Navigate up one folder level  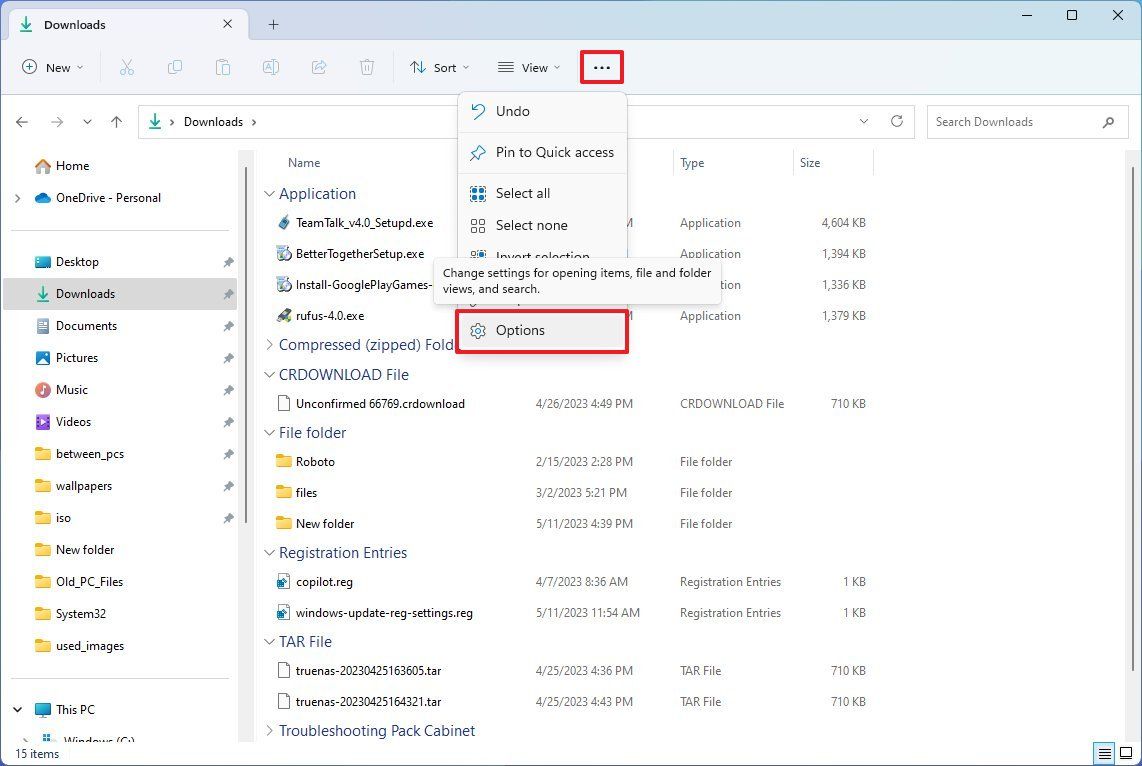pos(116,121)
